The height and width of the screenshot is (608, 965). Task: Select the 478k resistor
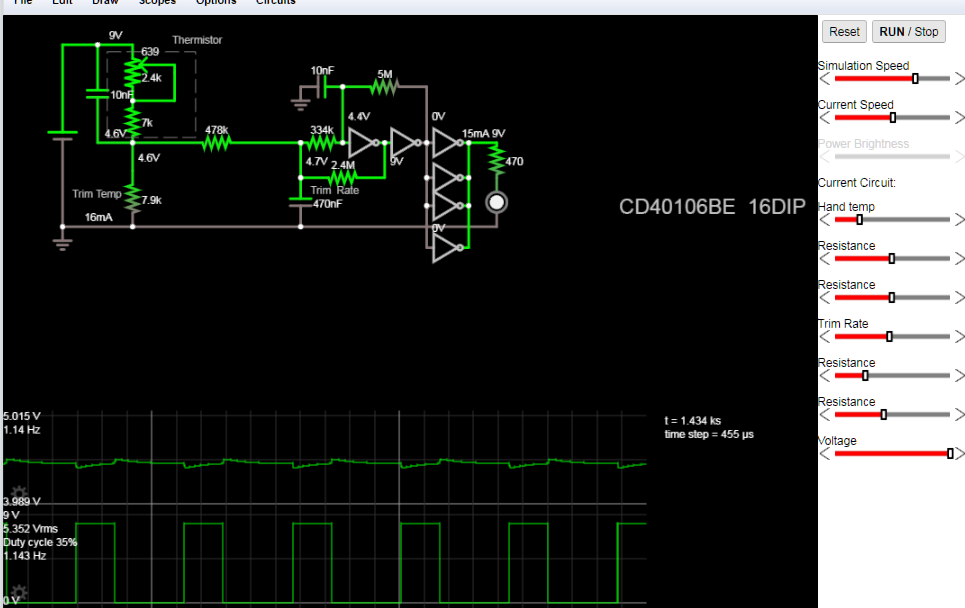217,143
